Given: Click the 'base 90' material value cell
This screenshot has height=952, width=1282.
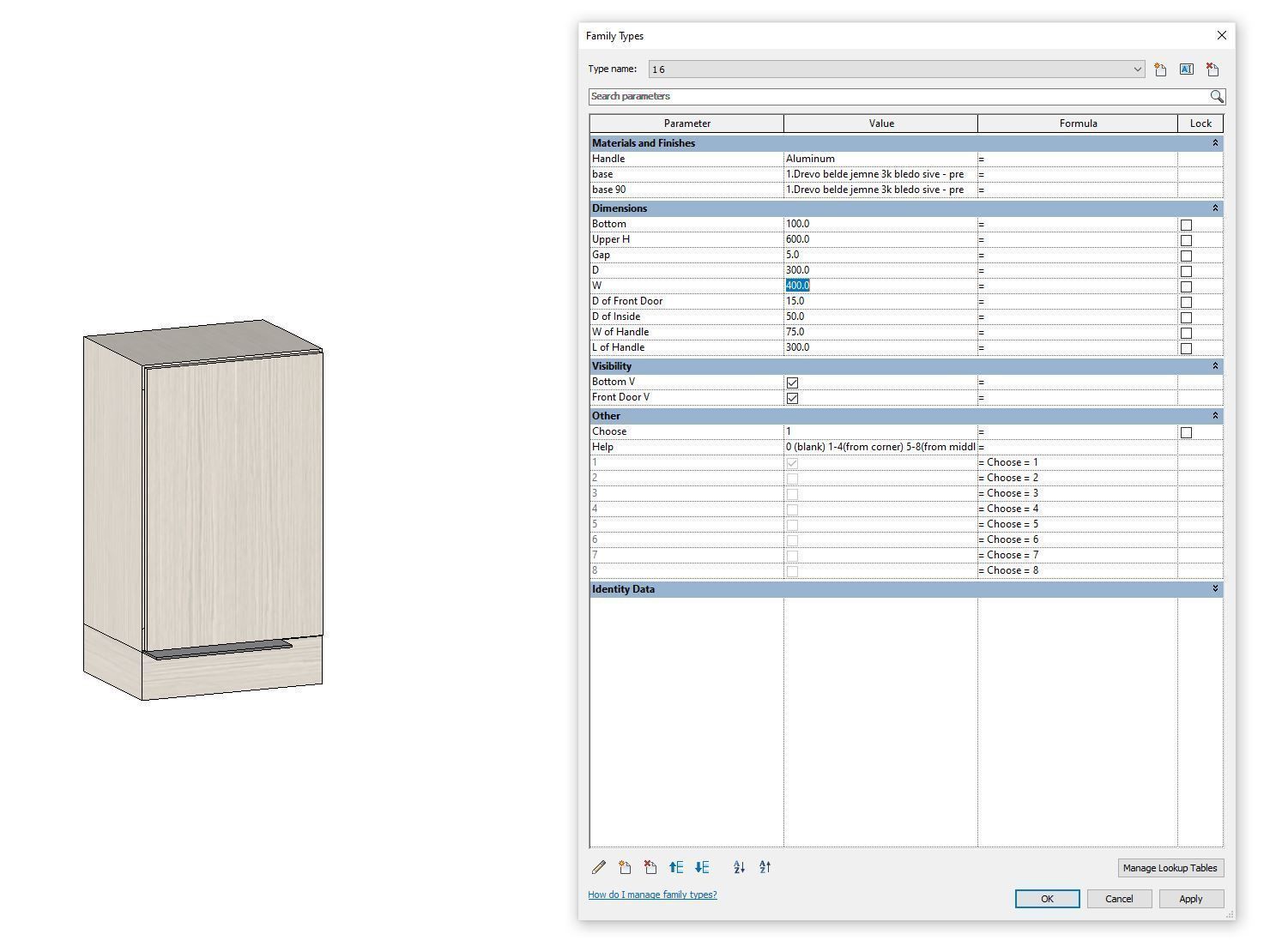Looking at the screenshot, I should (x=880, y=190).
